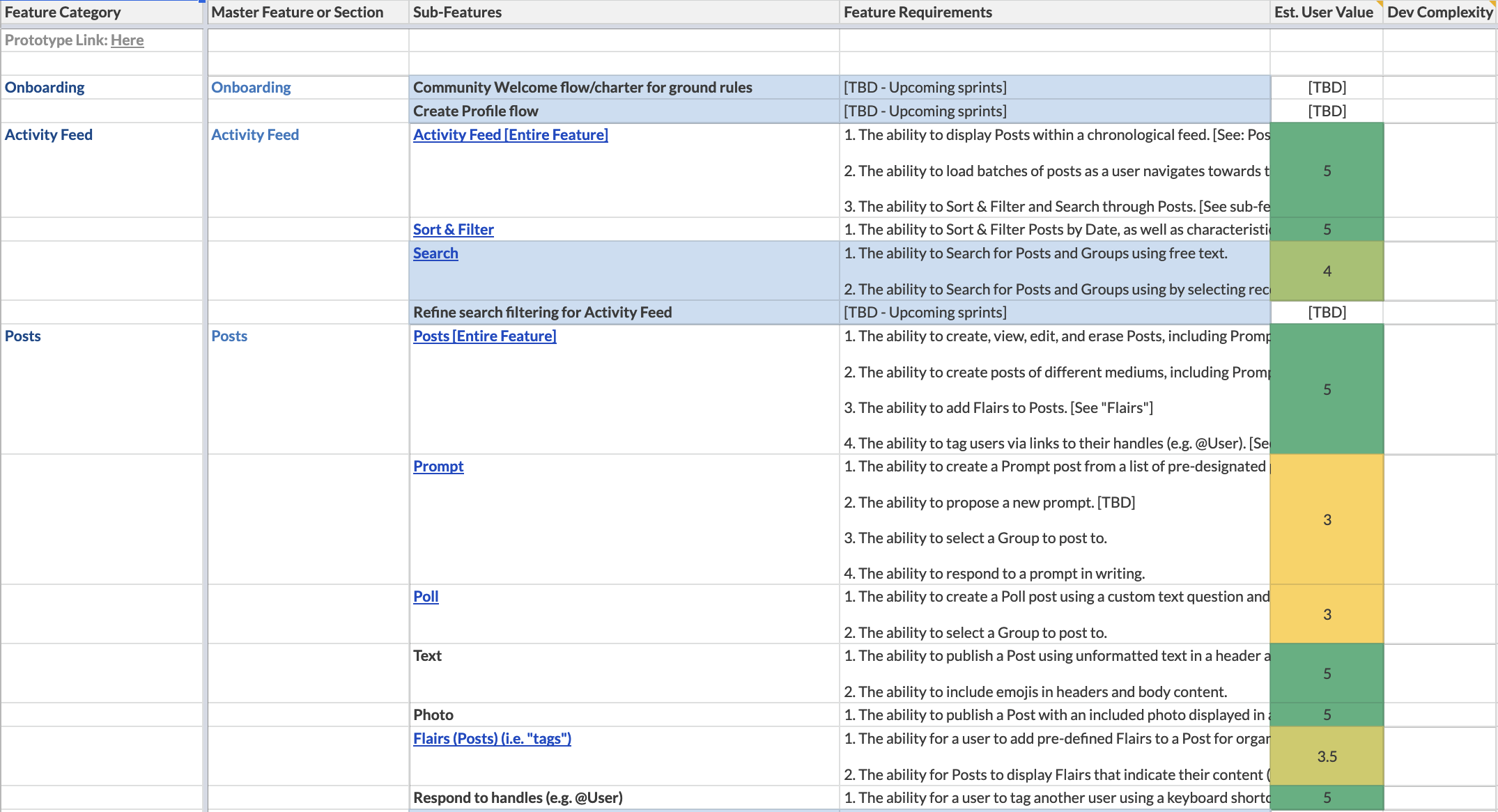Select the 3.5 value cell for Flairs
The height and width of the screenshot is (812, 1498).
click(x=1327, y=756)
